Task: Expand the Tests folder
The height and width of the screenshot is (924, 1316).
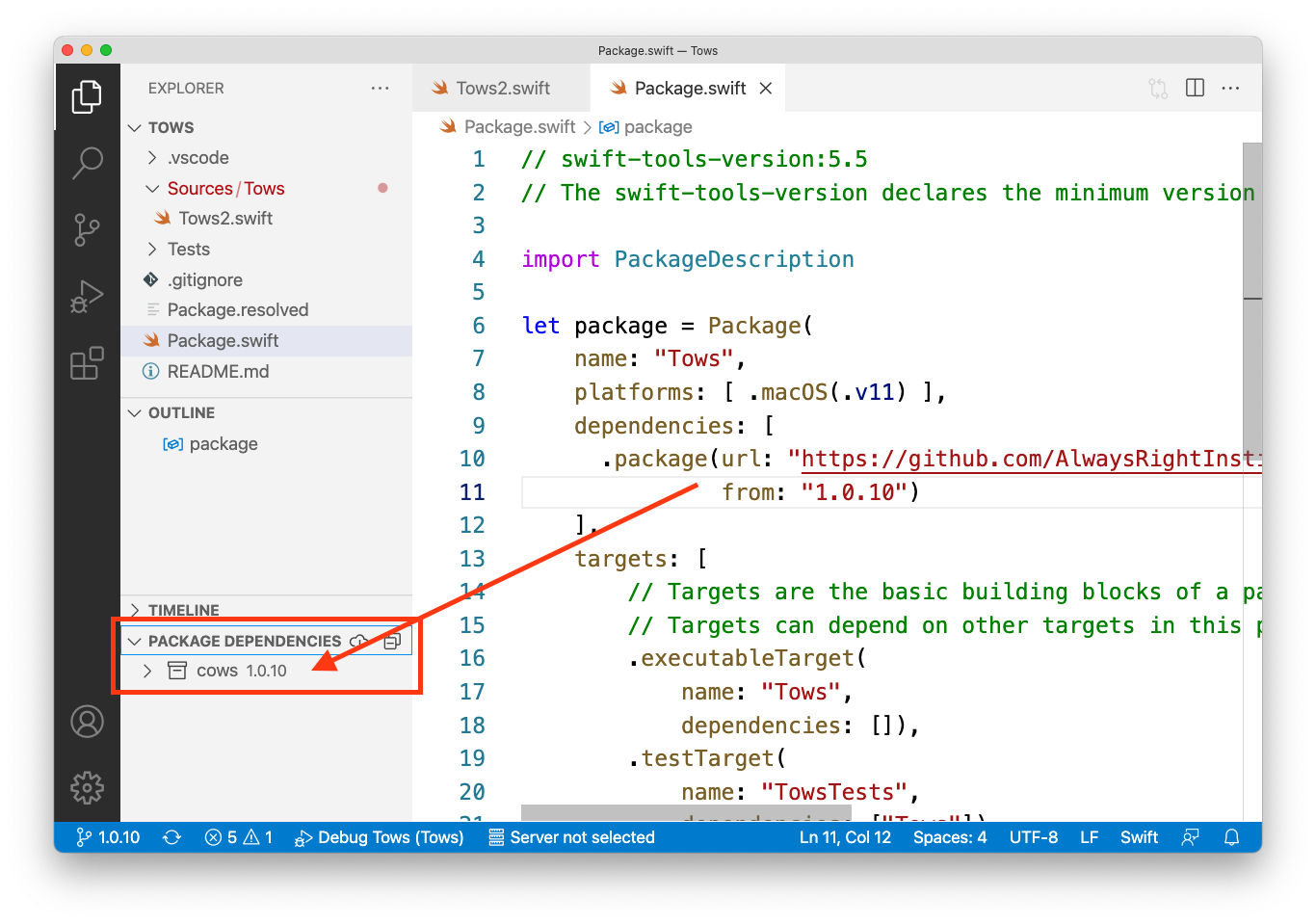Action: pos(152,250)
